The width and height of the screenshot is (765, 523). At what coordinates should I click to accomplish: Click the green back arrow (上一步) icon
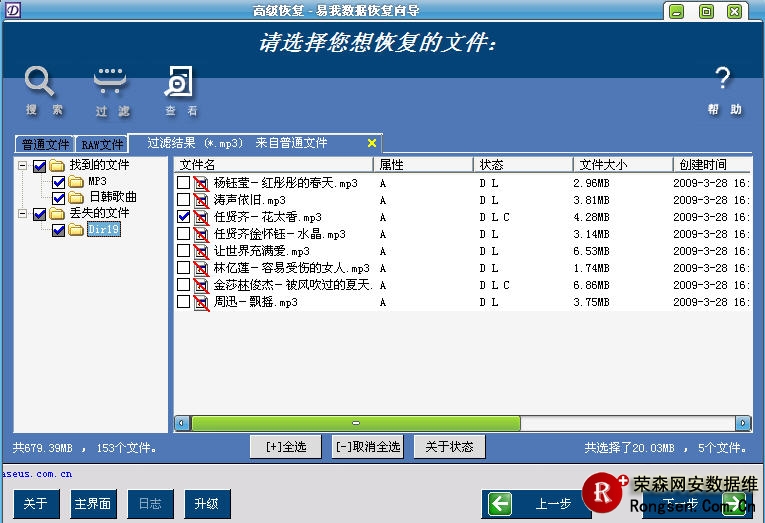pyautogui.click(x=500, y=504)
